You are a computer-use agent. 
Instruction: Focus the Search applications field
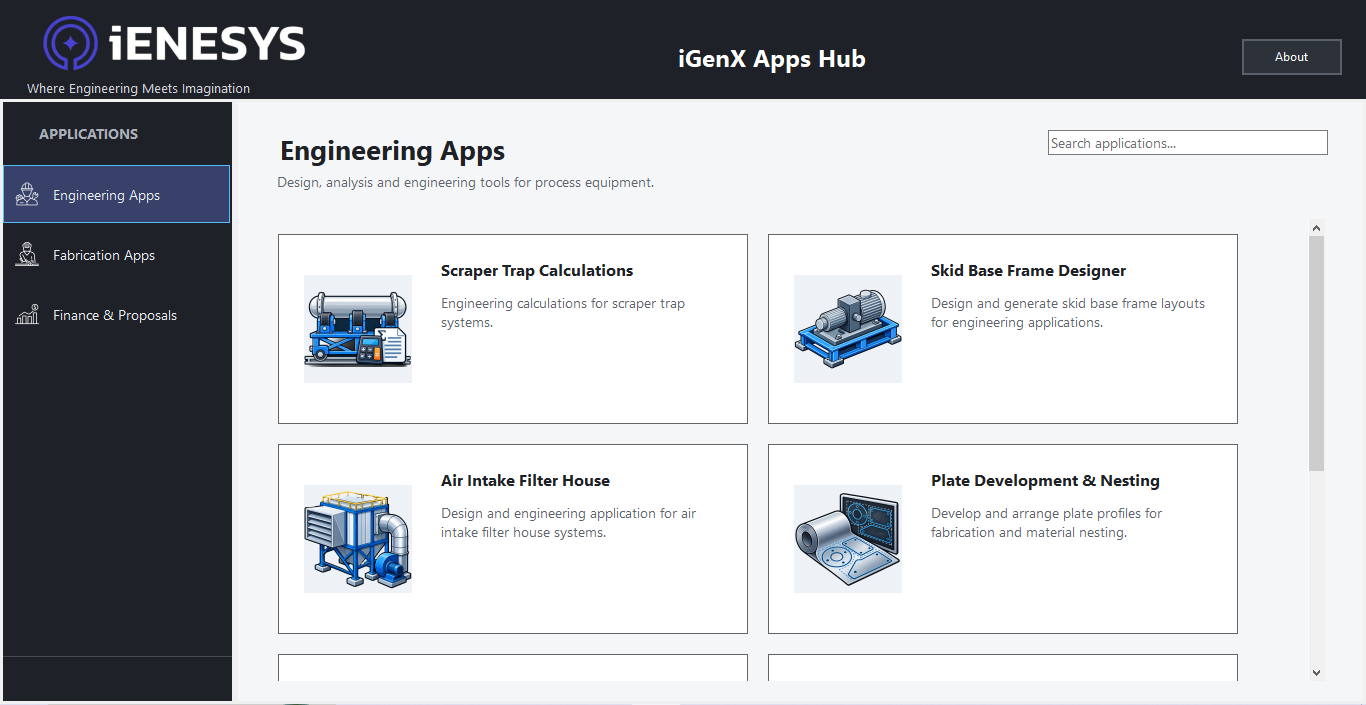[1187, 143]
